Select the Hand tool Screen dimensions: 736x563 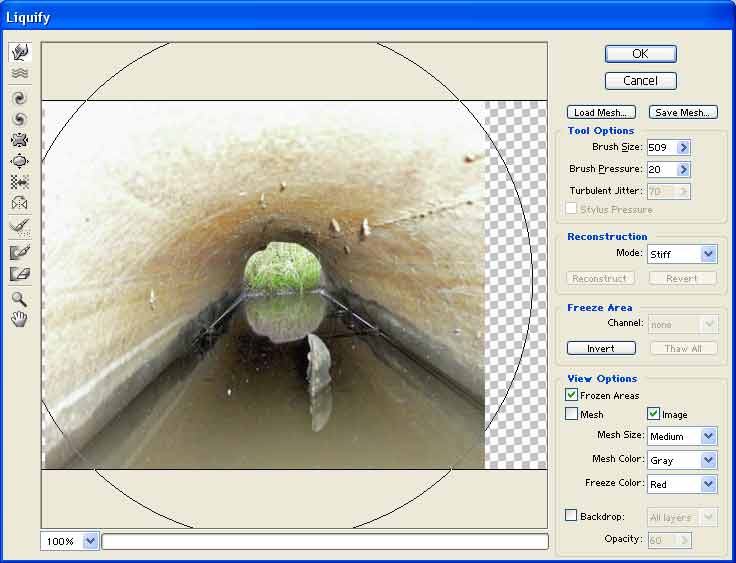[x=19, y=319]
